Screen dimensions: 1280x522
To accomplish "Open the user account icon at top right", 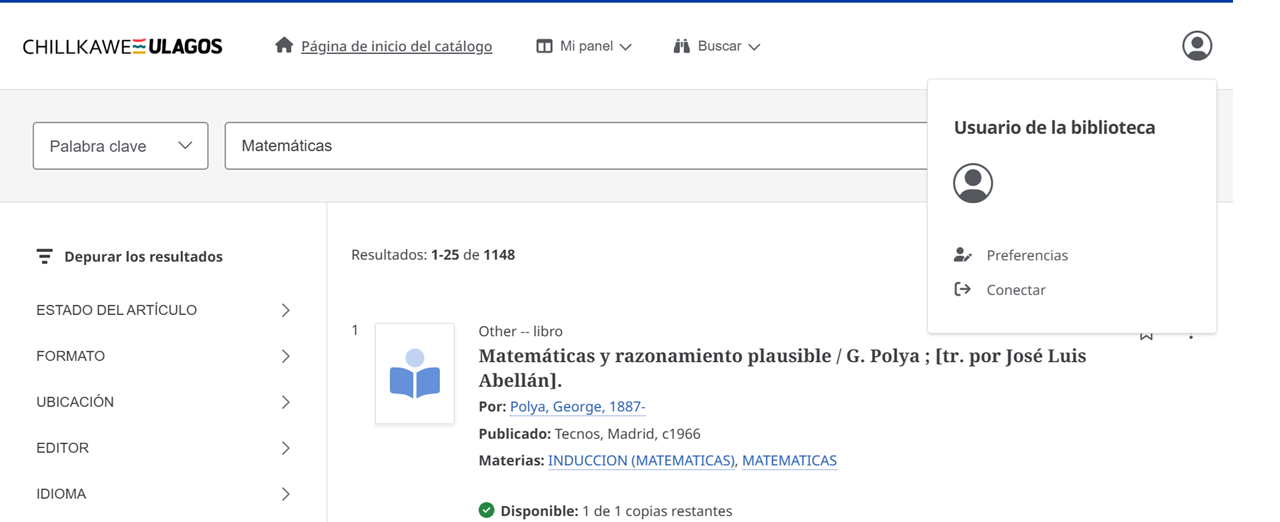I will (x=1196, y=46).
